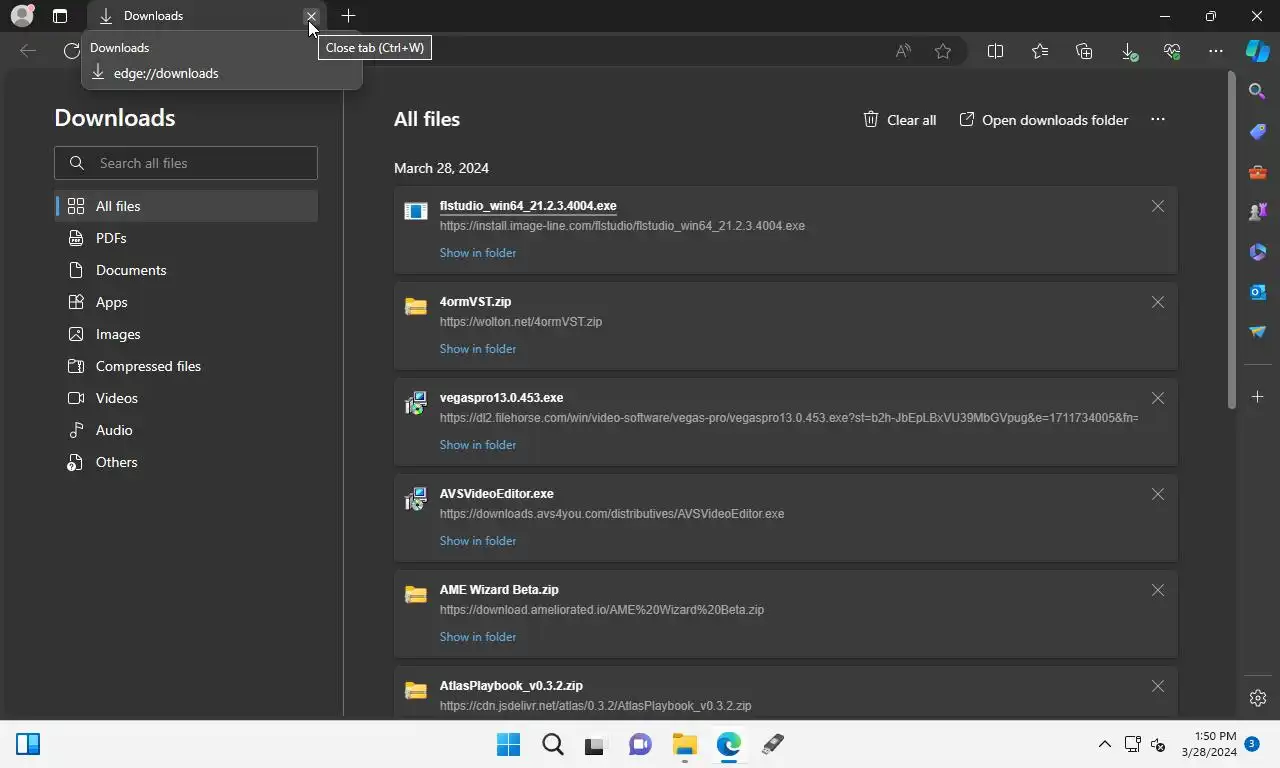The height and width of the screenshot is (768, 1280).
Task: Open flstudio_win64_21.2.3.4004.exe file name link
Action: pyautogui.click(x=528, y=206)
